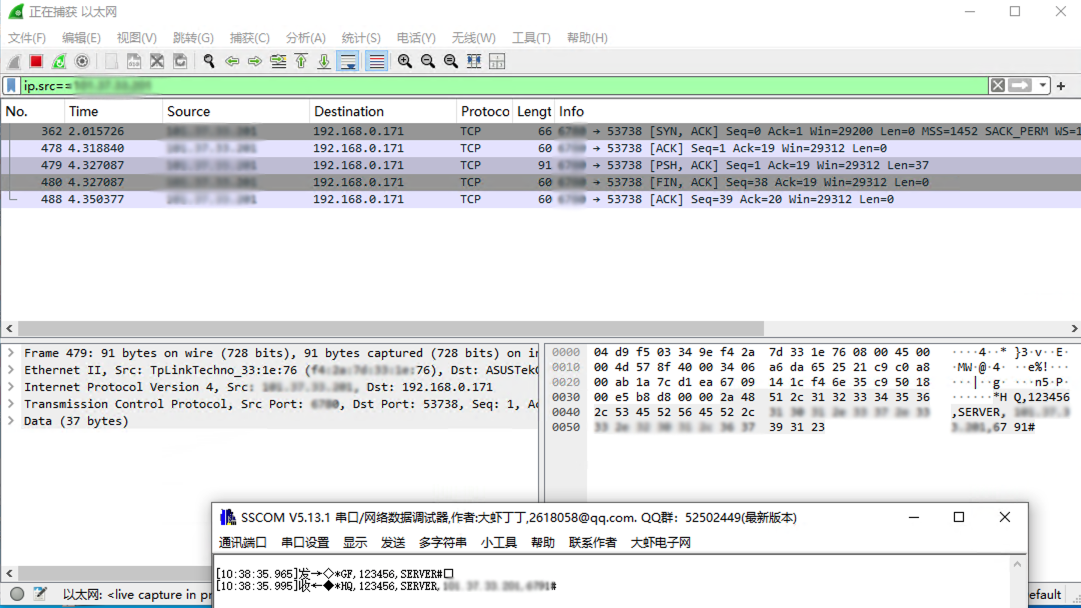Screen dimensions: 1081x608
Task: Click the capture status circle indicator
Action: 17,594
